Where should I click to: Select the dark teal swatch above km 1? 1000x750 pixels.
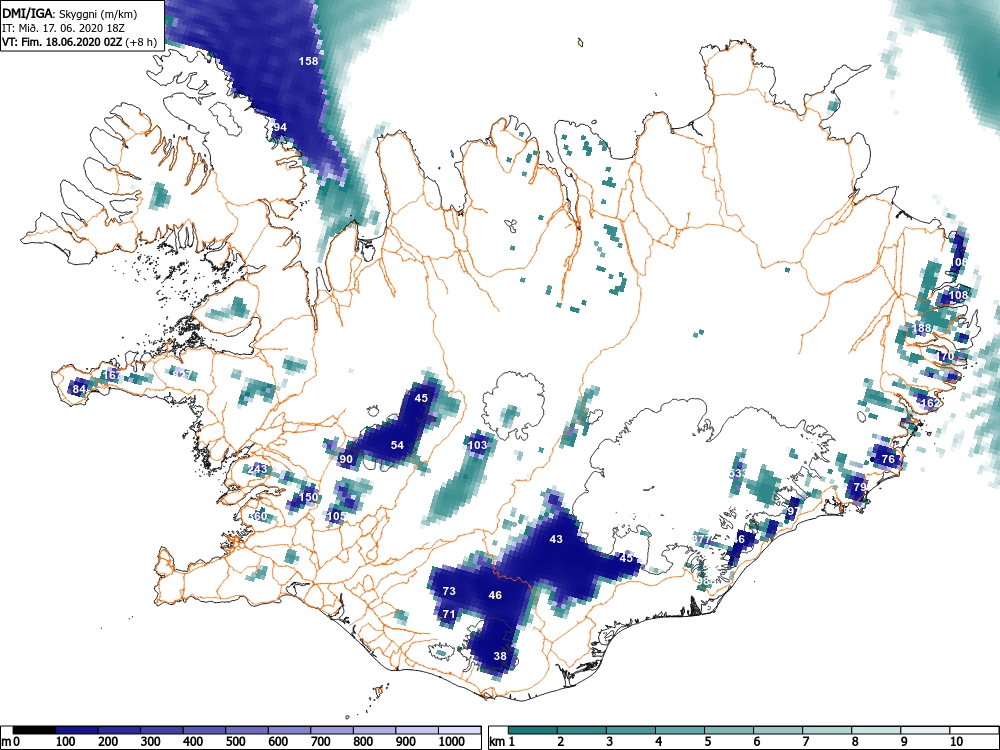(533, 730)
